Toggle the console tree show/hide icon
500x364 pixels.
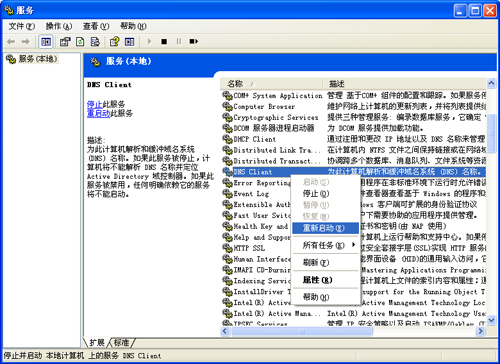coord(46,42)
